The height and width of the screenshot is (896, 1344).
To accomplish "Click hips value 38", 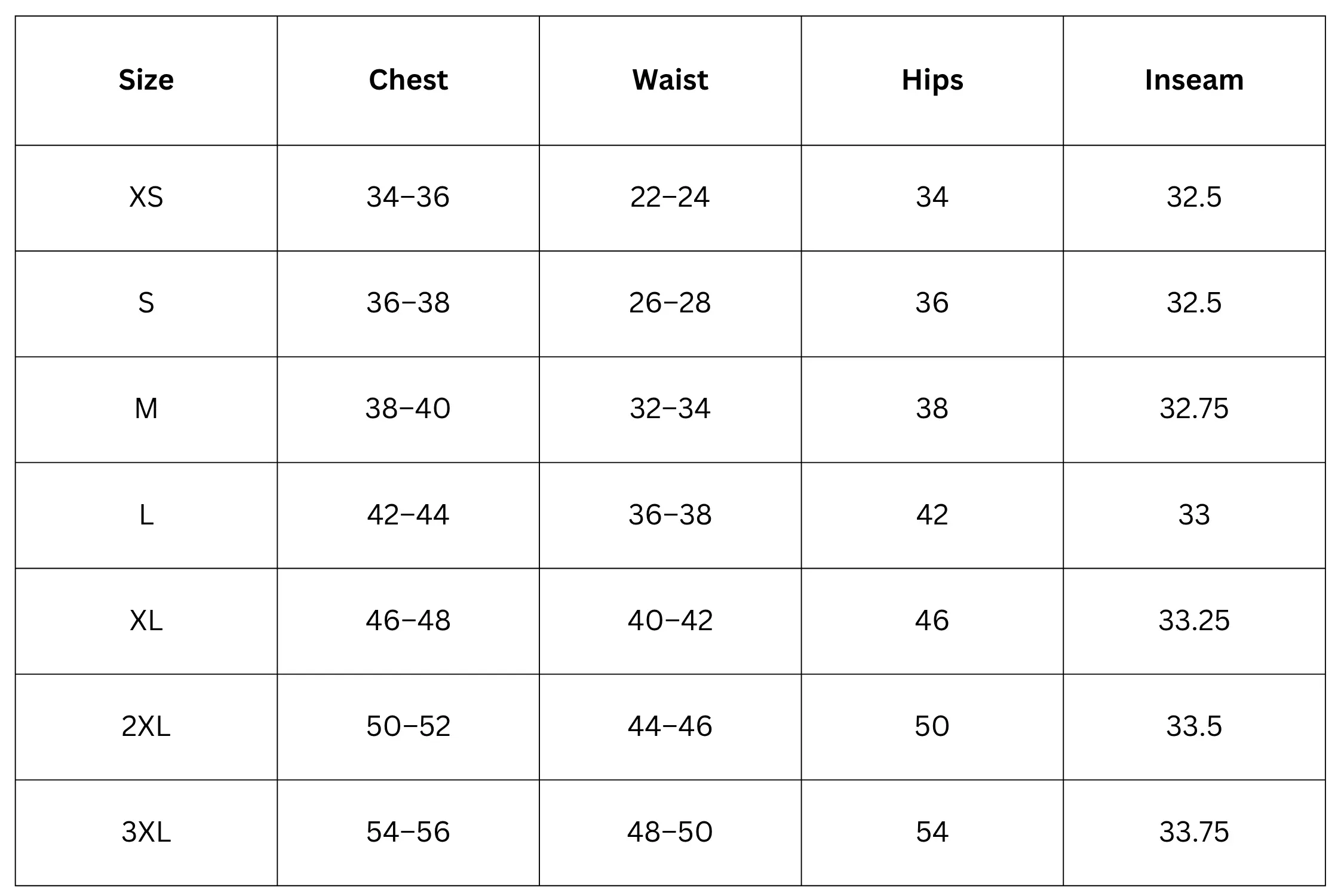I will [932, 409].
